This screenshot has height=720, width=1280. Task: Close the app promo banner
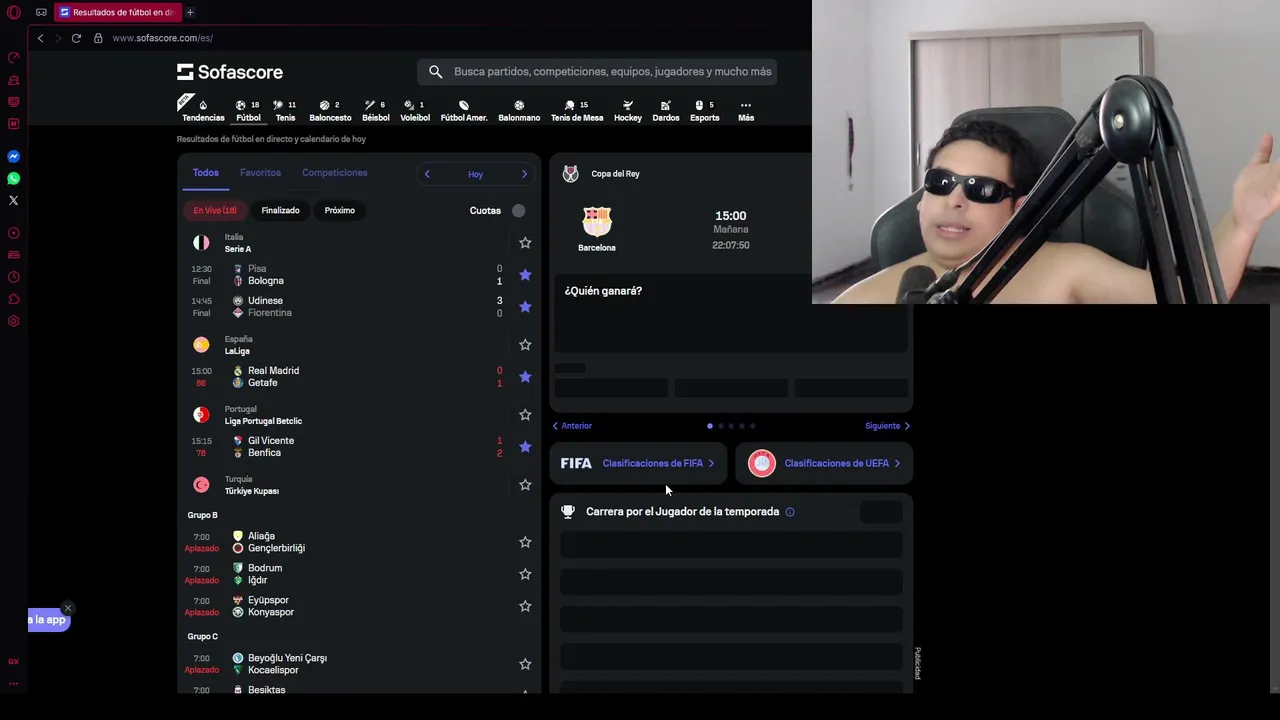click(x=68, y=608)
